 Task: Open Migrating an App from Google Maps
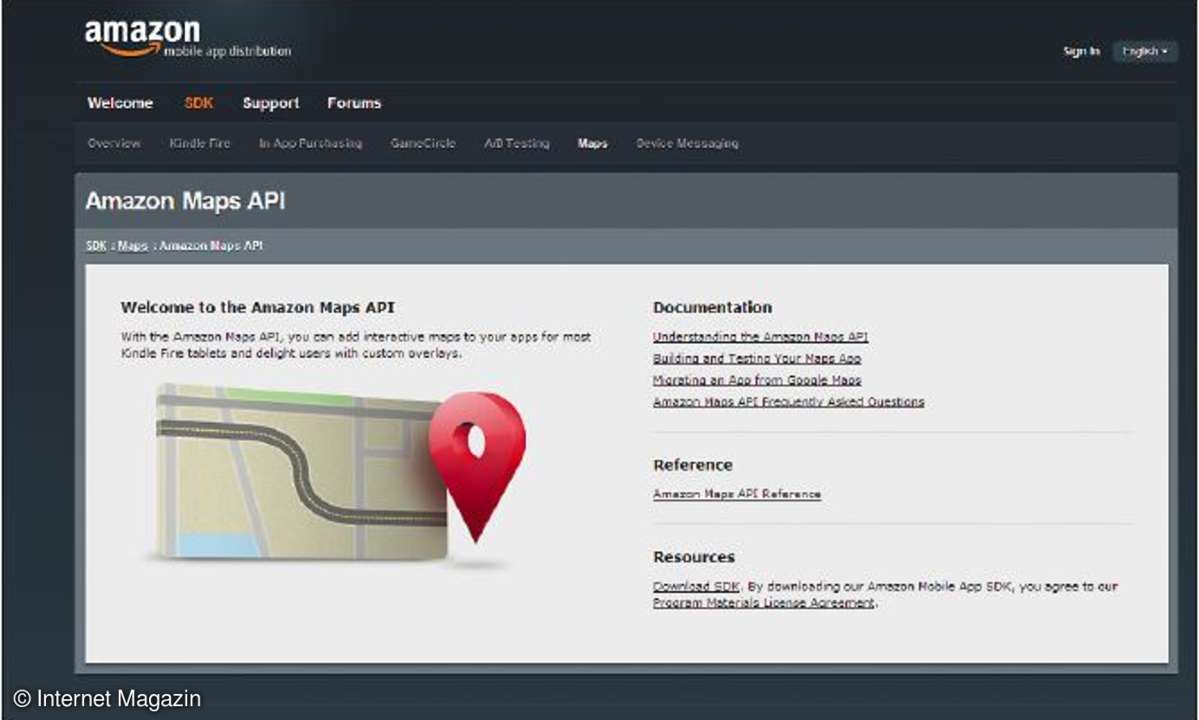point(757,380)
